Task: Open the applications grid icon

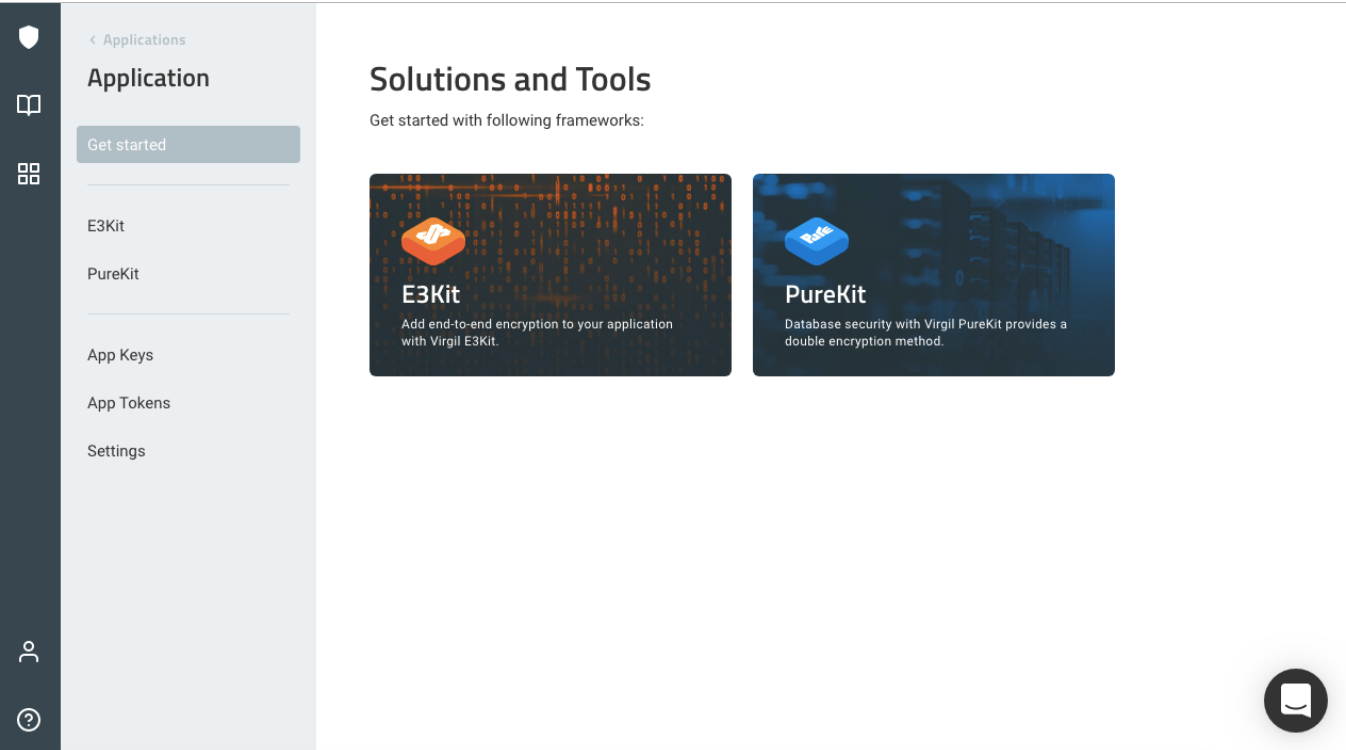Action: [x=29, y=174]
